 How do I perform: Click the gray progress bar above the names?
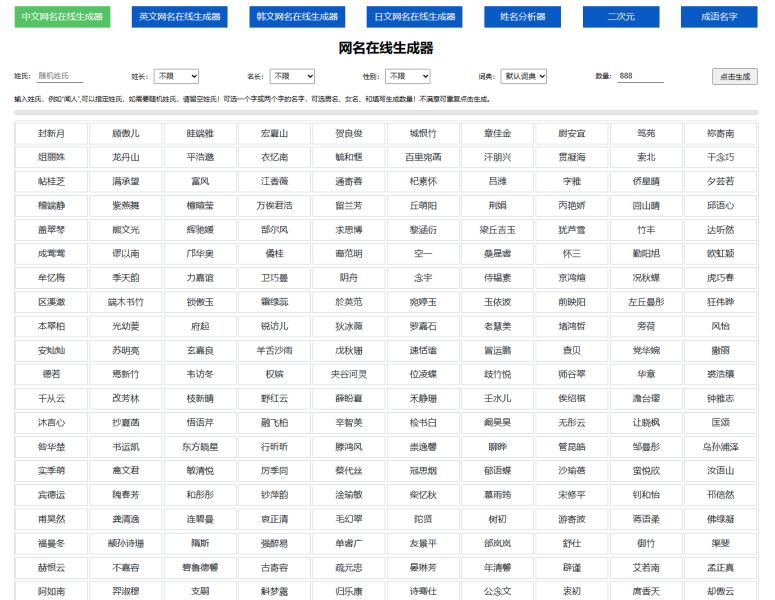pos(386,113)
